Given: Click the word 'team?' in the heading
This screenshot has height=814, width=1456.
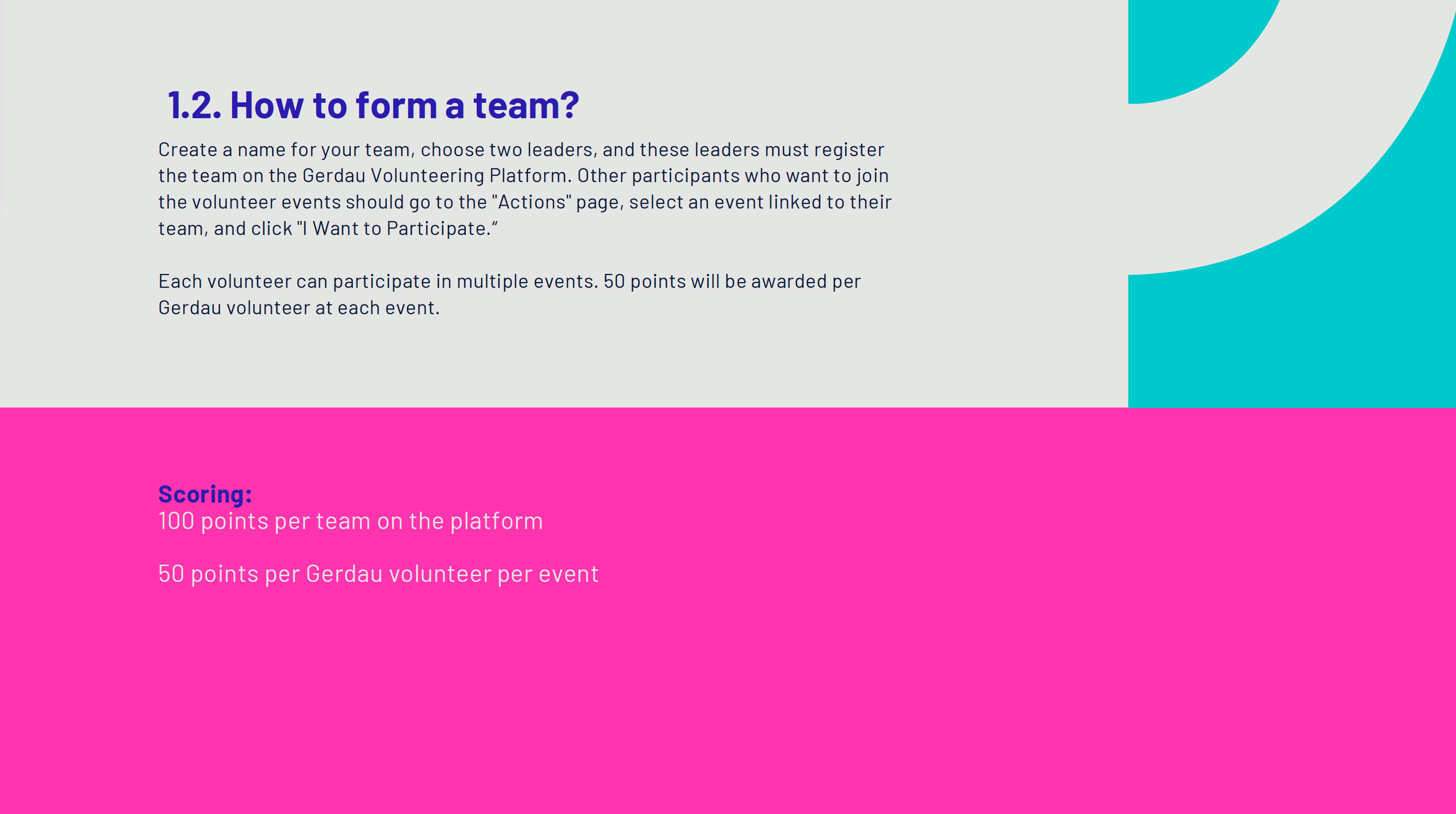Looking at the screenshot, I should [527, 105].
